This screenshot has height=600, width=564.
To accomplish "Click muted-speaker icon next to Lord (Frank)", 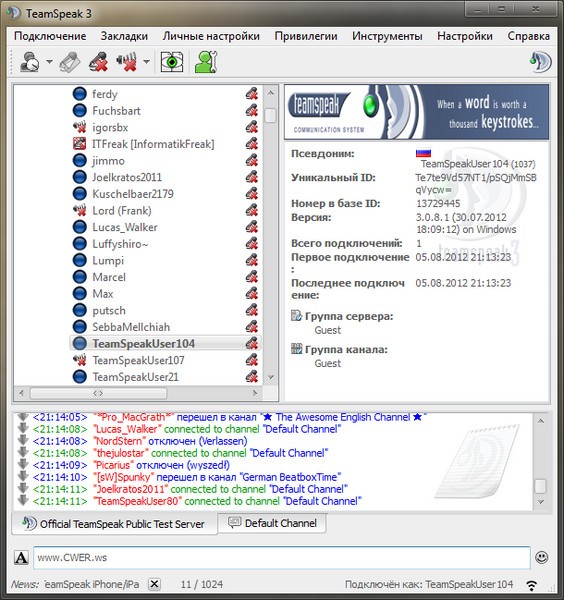I will pyautogui.click(x=80, y=211).
